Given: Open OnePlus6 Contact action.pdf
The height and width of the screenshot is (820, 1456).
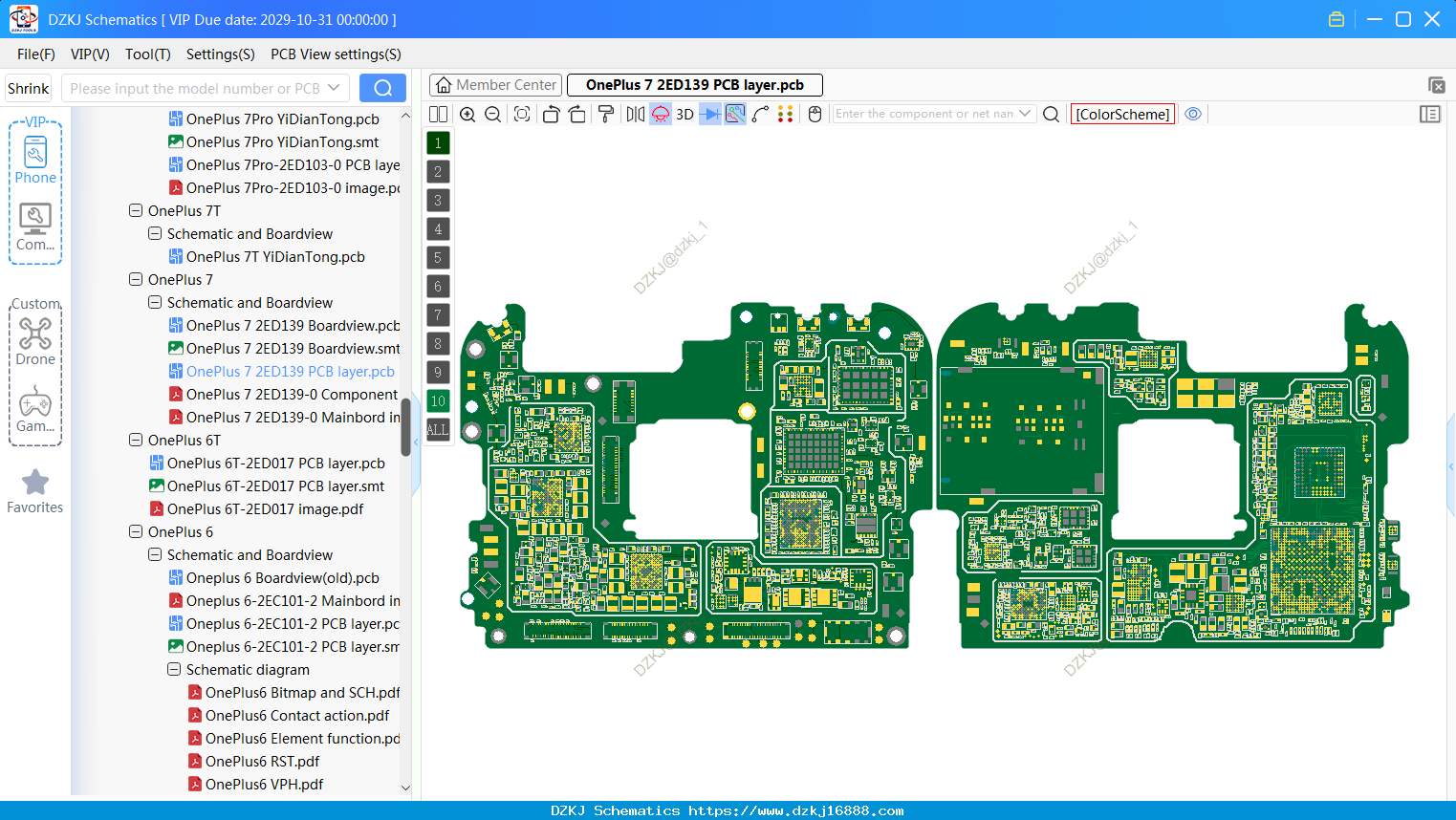Looking at the screenshot, I should pyautogui.click(x=289, y=715).
